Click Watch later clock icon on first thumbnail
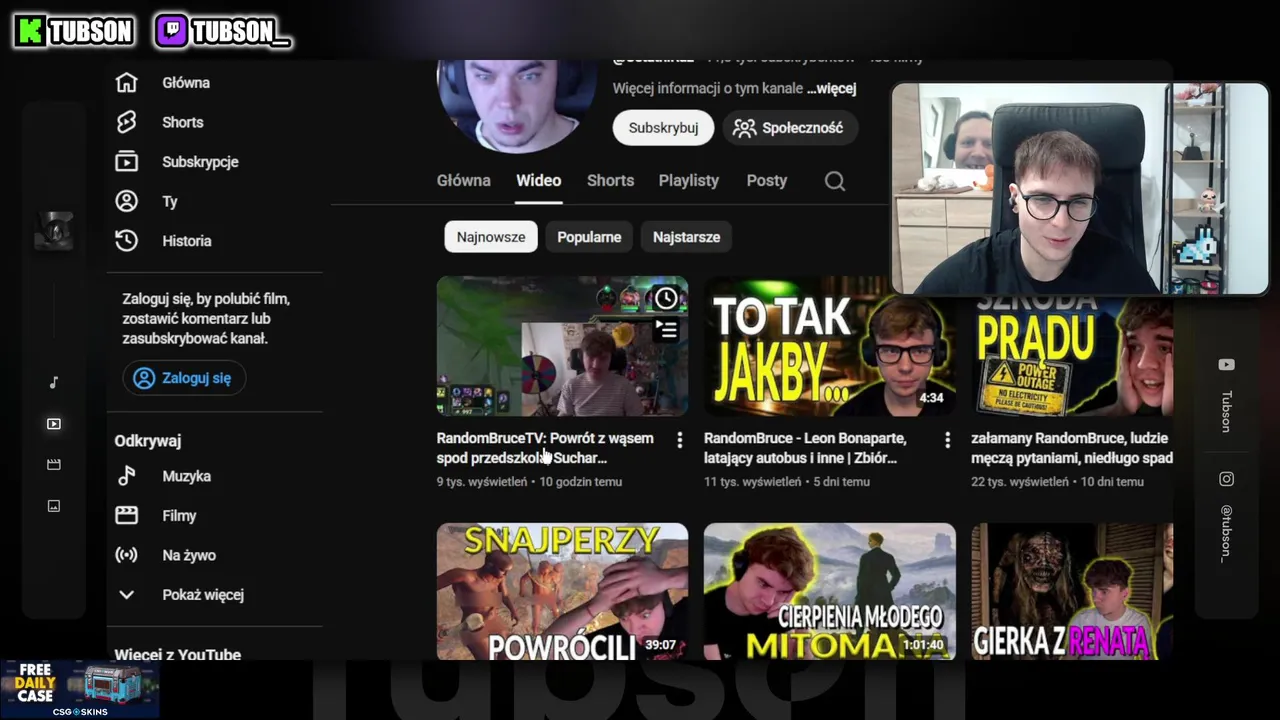 tap(666, 297)
